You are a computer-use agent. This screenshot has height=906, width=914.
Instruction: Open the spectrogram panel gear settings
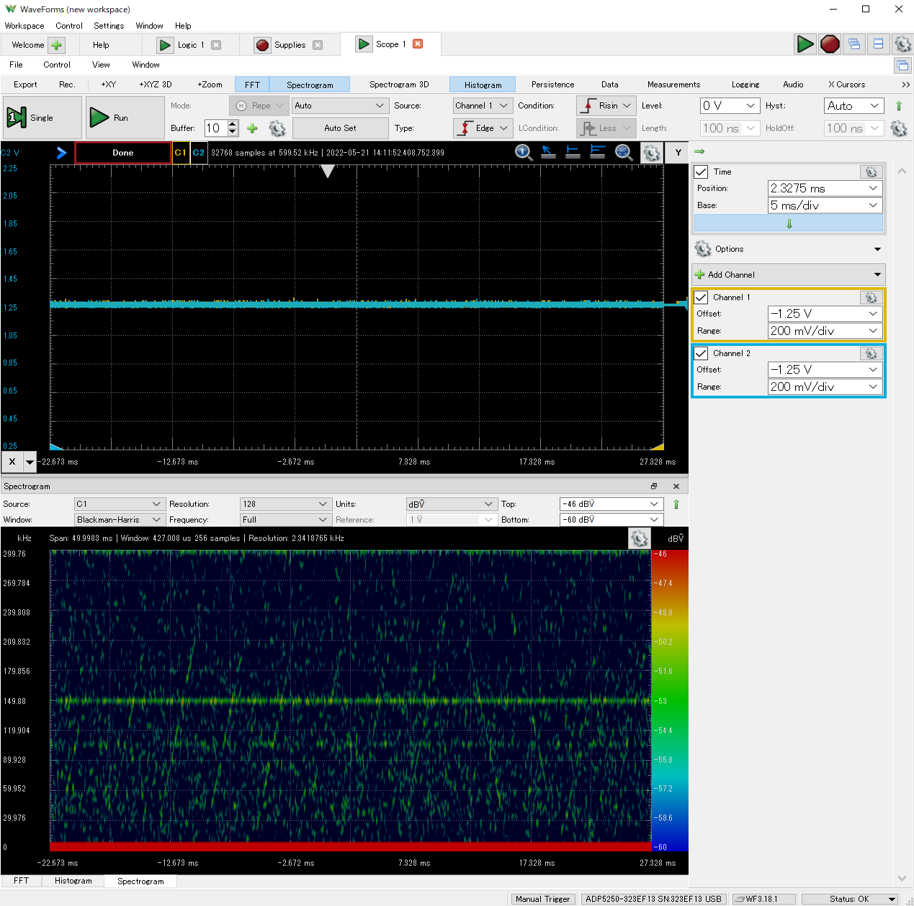[639, 539]
